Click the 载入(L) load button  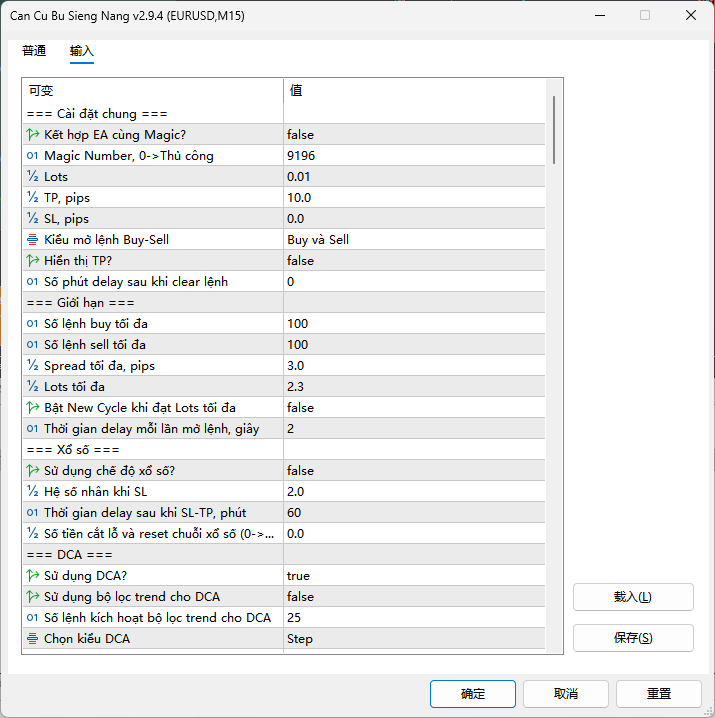click(x=633, y=597)
